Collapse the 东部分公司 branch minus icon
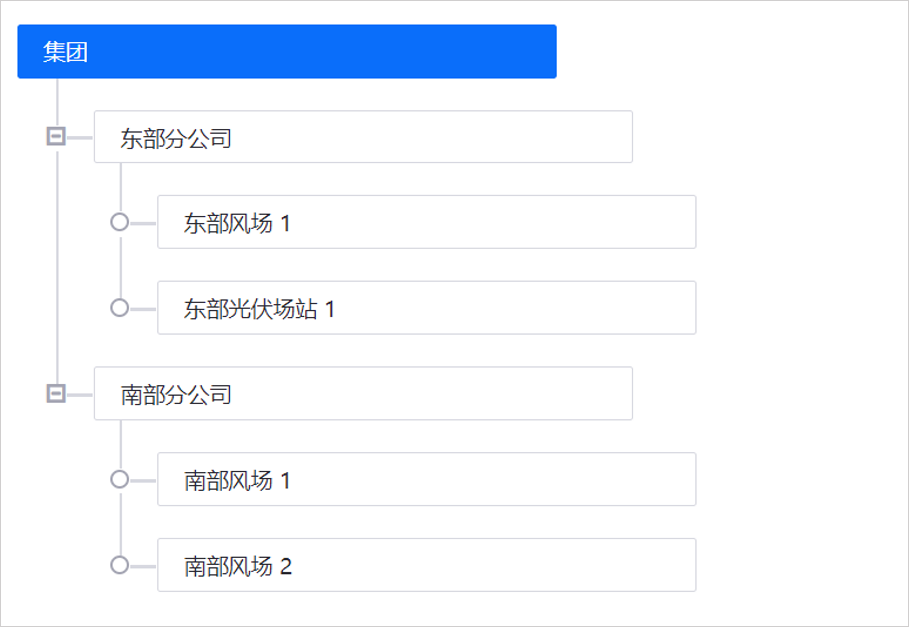The width and height of the screenshot is (909, 627). (x=56, y=136)
